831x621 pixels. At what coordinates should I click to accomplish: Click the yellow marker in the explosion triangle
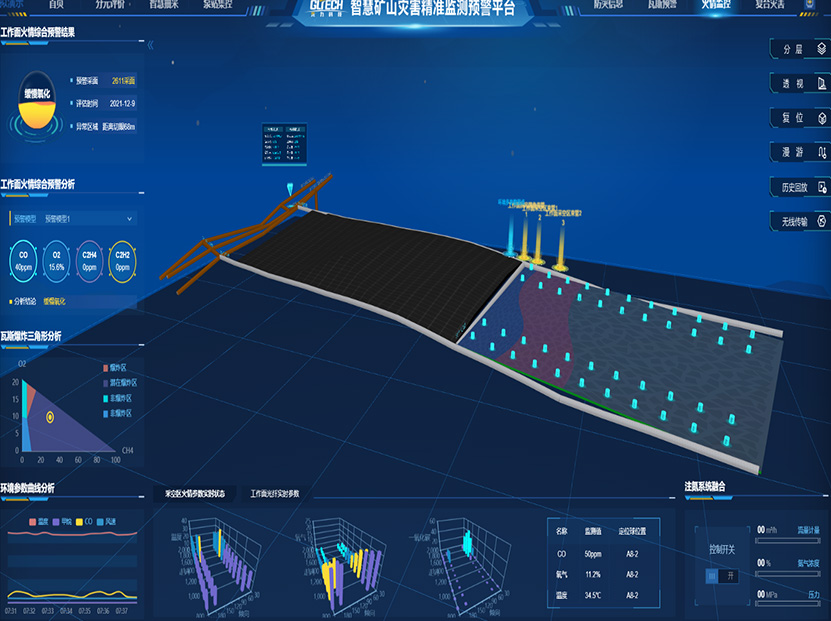49,417
